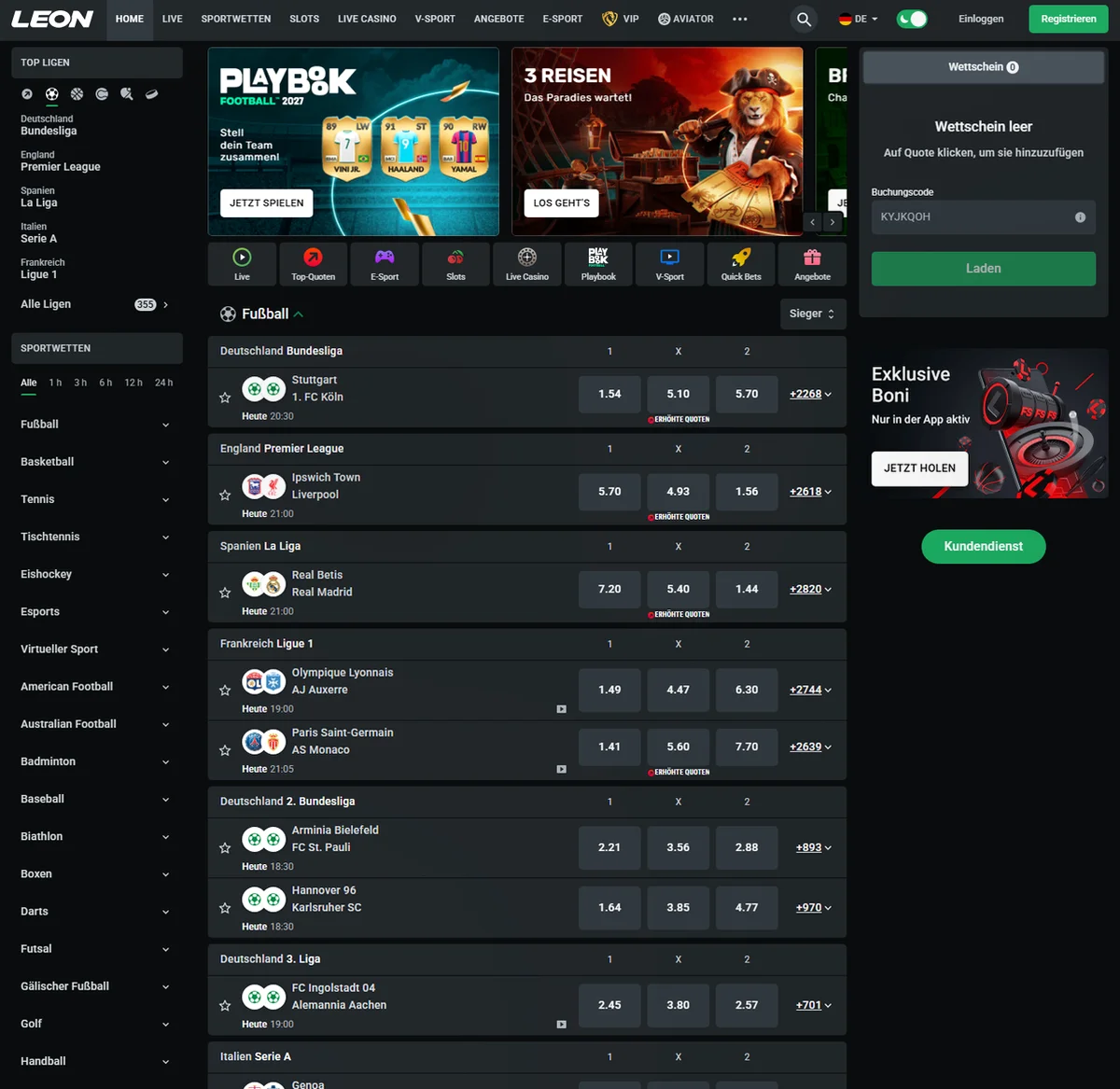Click the Buchungscode input field

coord(984,216)
